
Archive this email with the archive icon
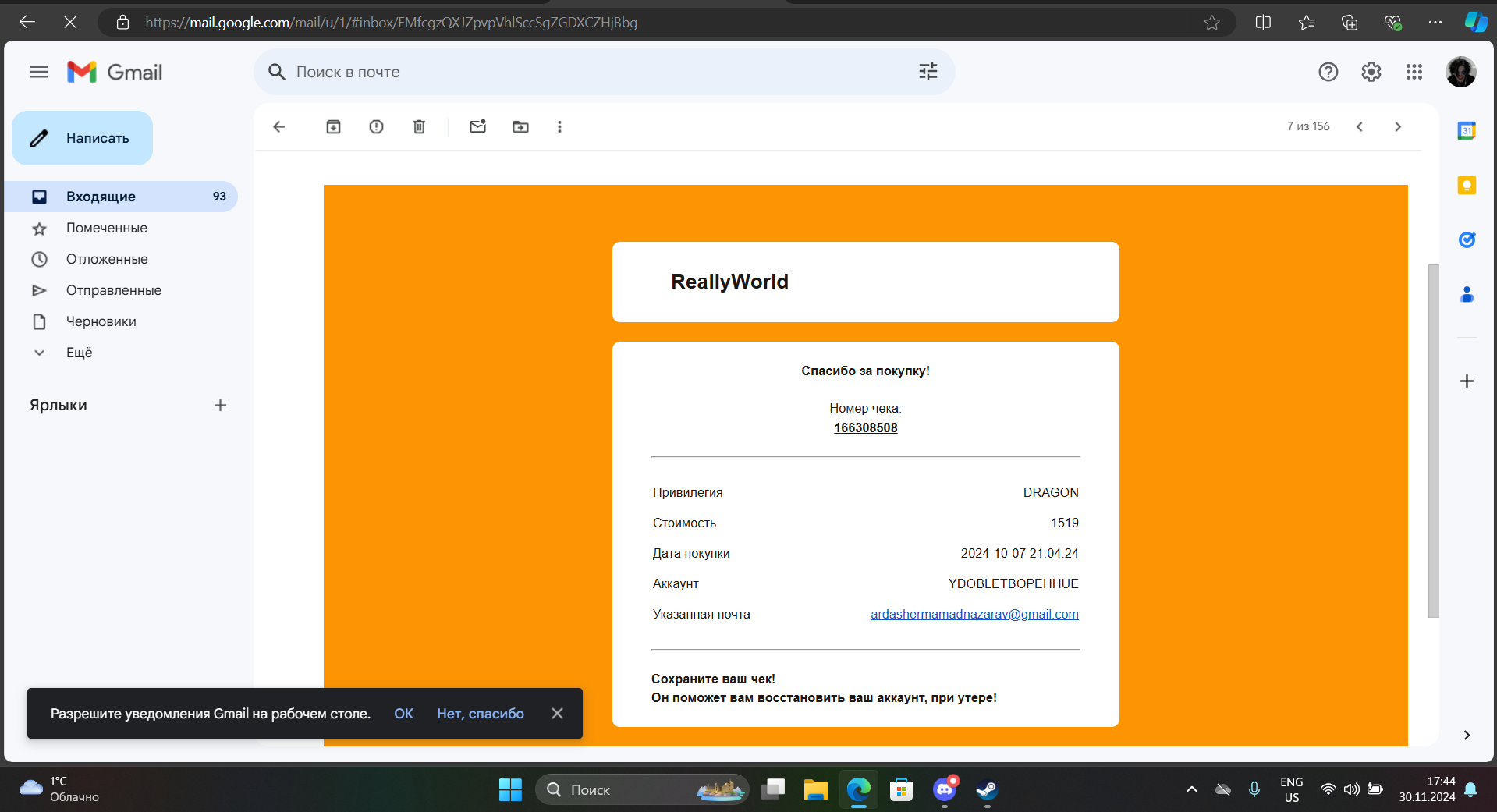tap(333, 126)
